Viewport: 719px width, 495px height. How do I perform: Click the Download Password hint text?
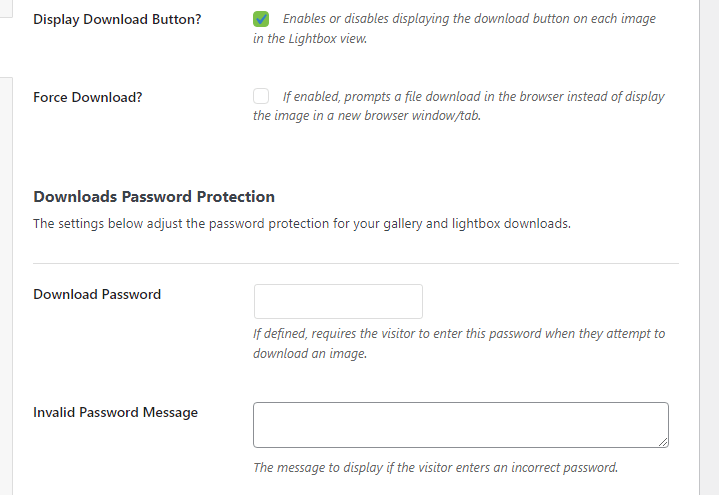458,334
